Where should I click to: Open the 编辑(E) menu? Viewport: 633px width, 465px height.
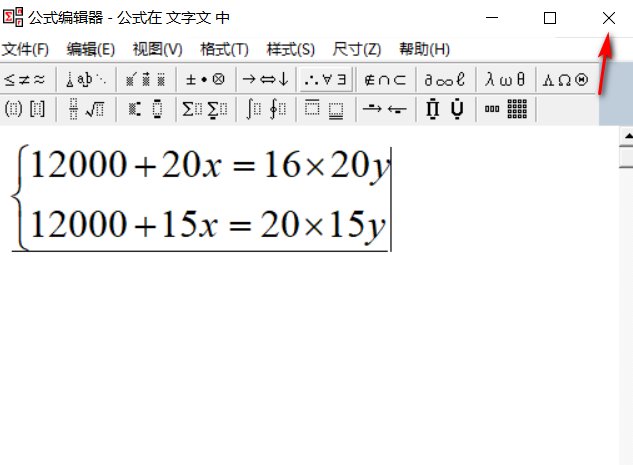tap(91, 49)
